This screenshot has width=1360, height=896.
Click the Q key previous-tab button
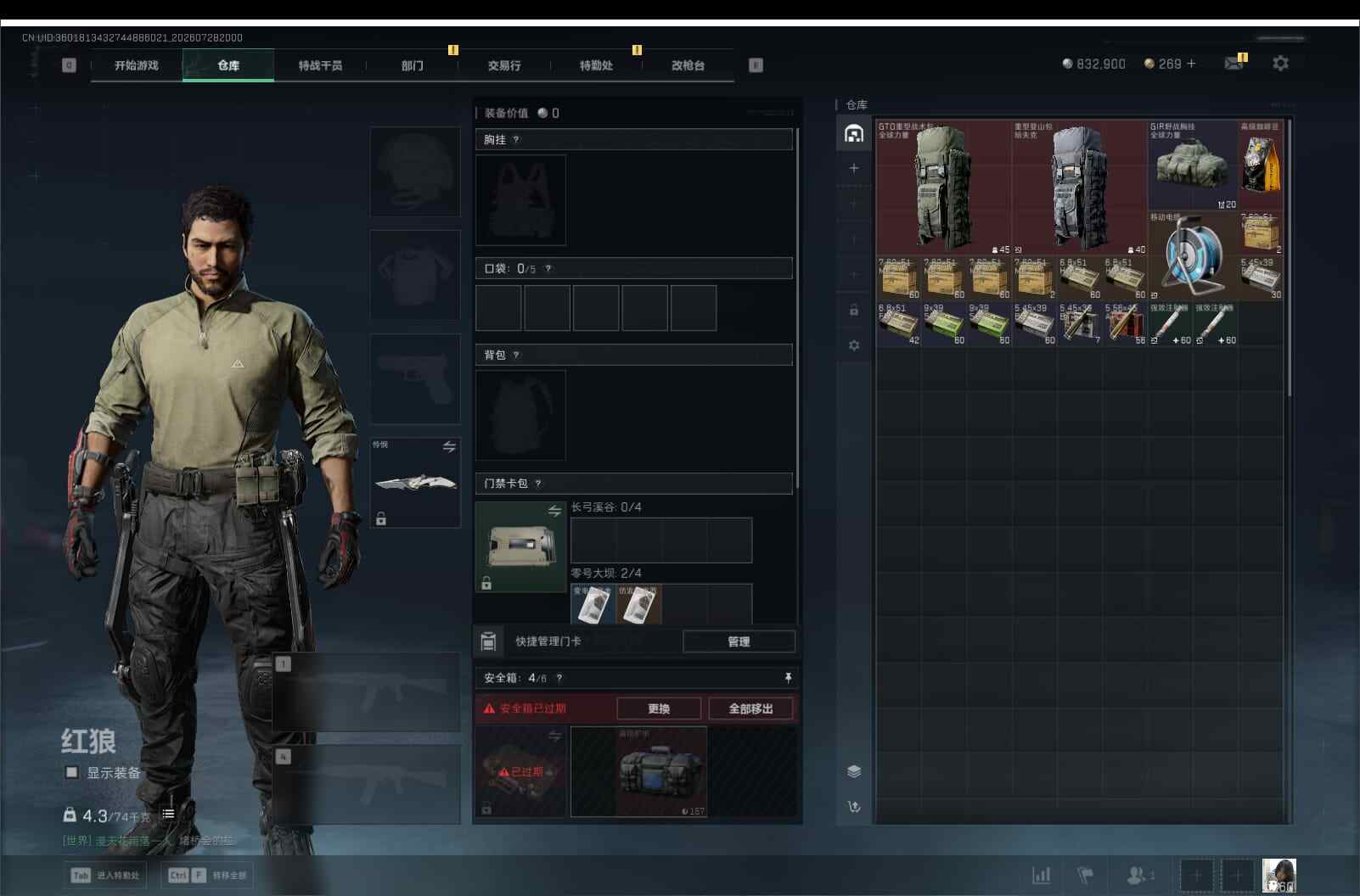click(69, 65)
